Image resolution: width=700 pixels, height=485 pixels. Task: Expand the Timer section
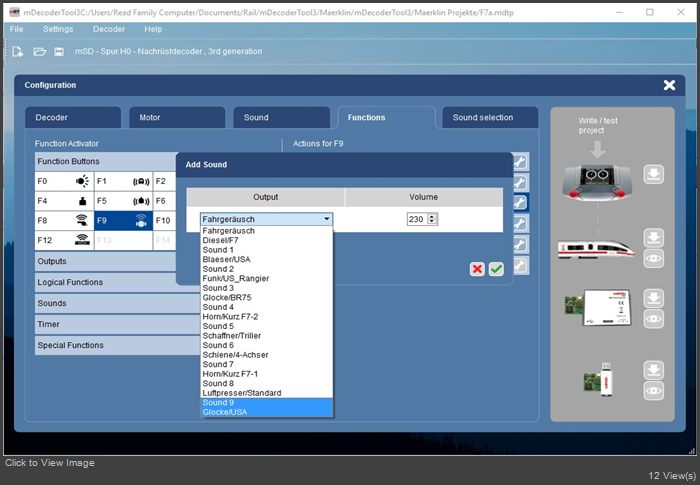[x=117, y=324]
